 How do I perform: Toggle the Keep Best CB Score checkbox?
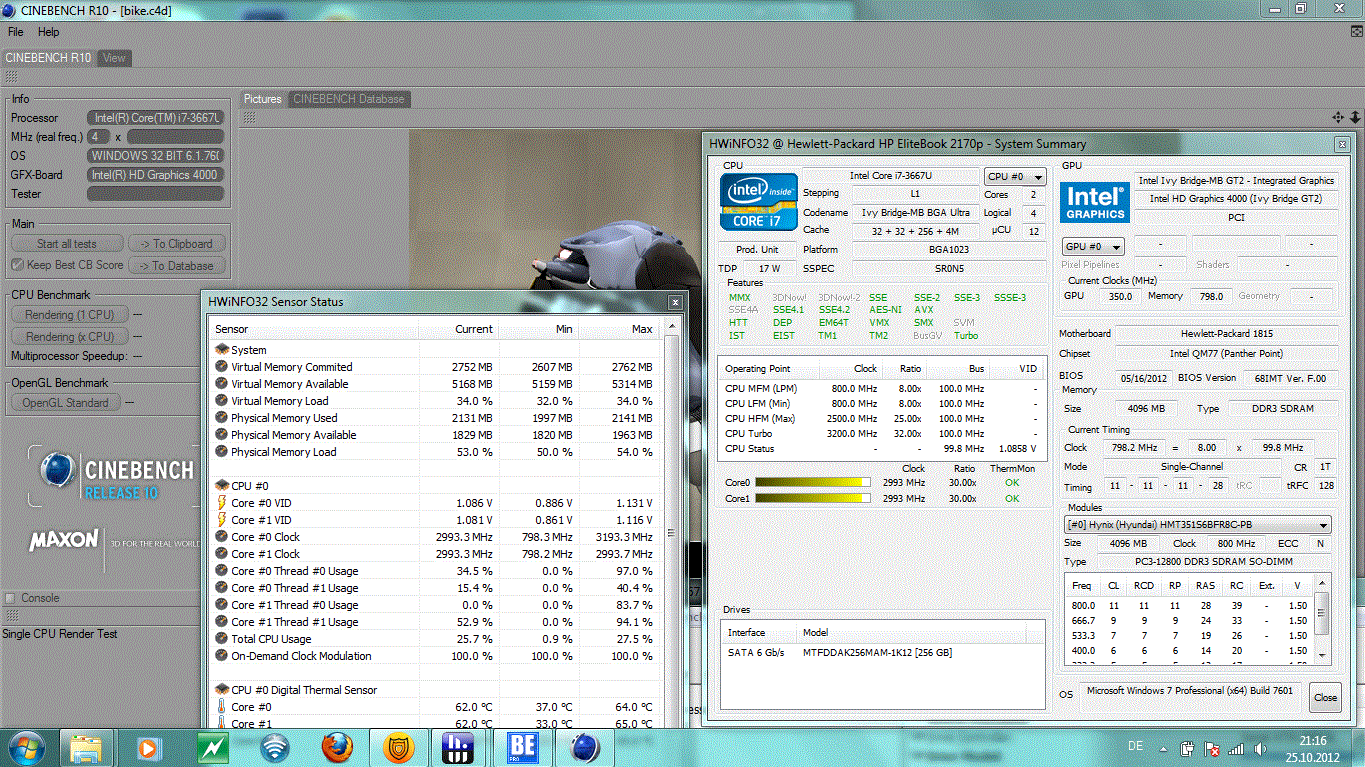tap(17, 265)
